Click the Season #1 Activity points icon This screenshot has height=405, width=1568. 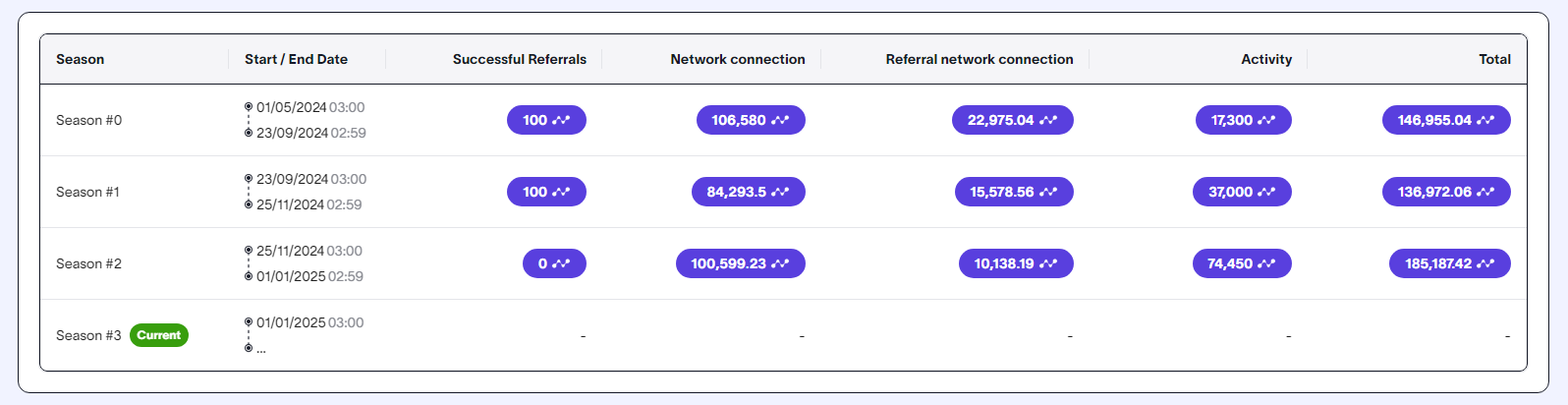pyautogui.click(x=1266, y=192)
